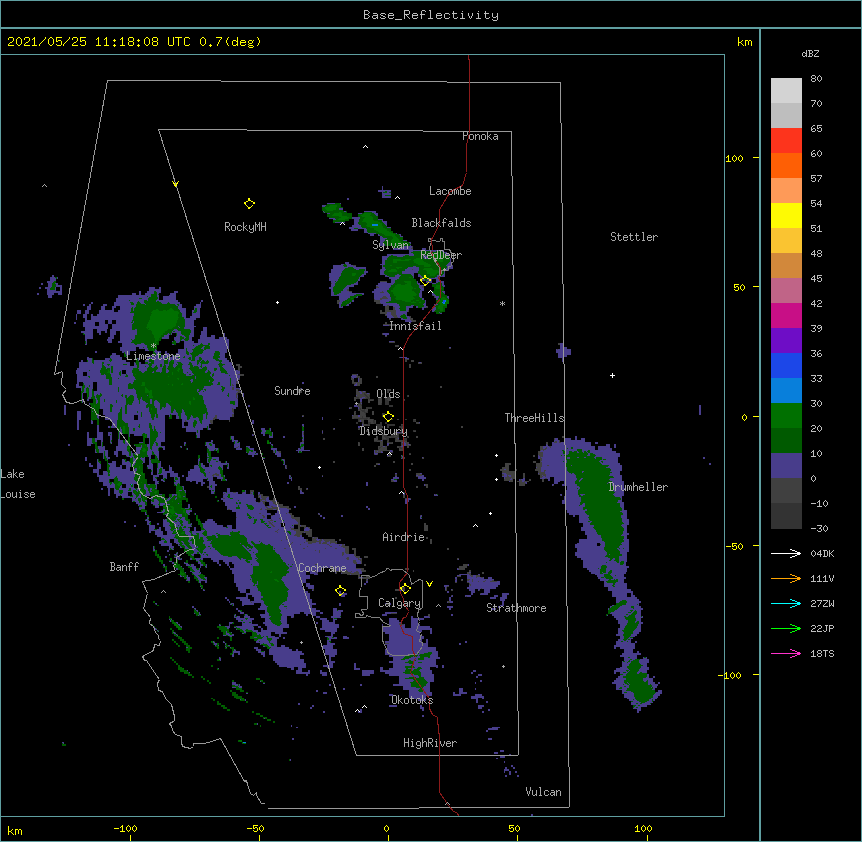Click the green 22JP arrow in legend
The image size is (862, 842).
tap(786, 628)
